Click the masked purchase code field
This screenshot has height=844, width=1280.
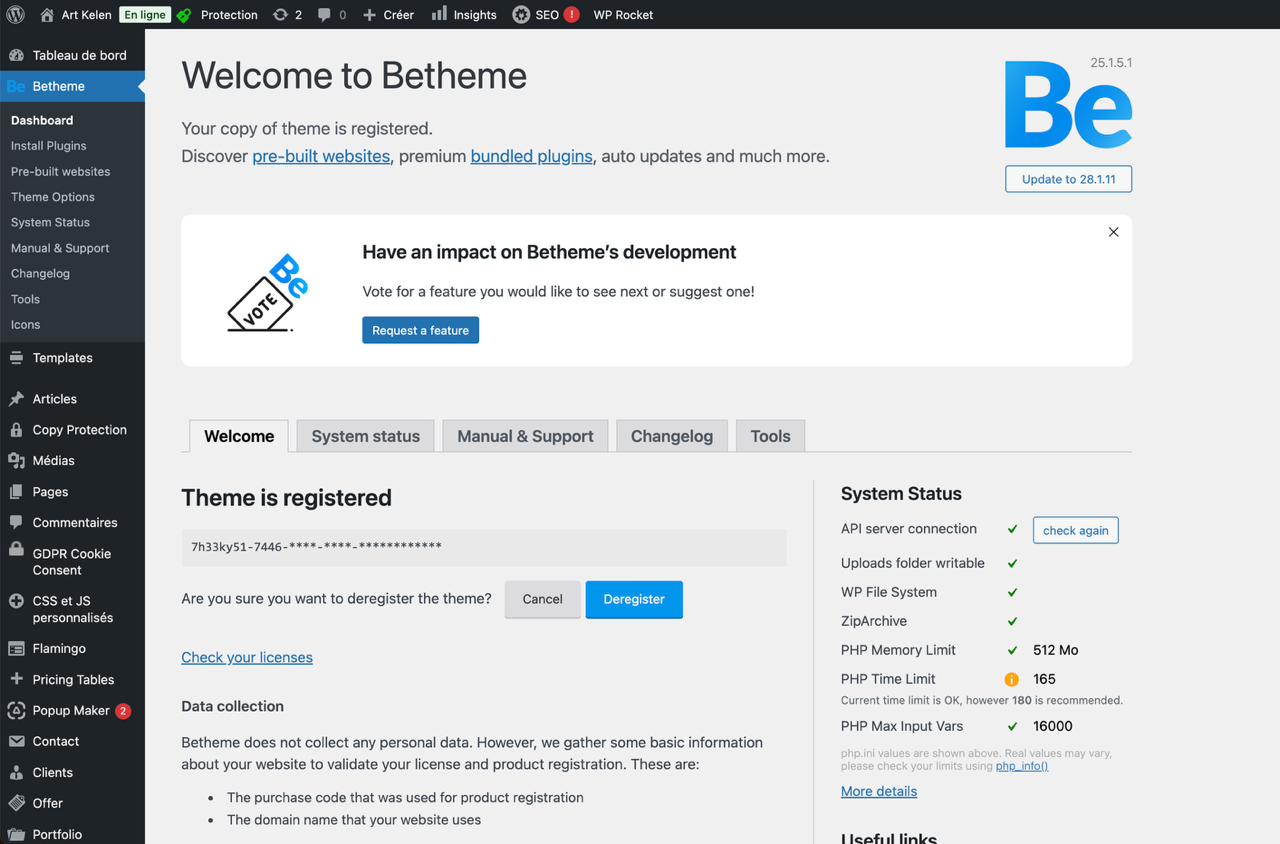click(484, 547)
